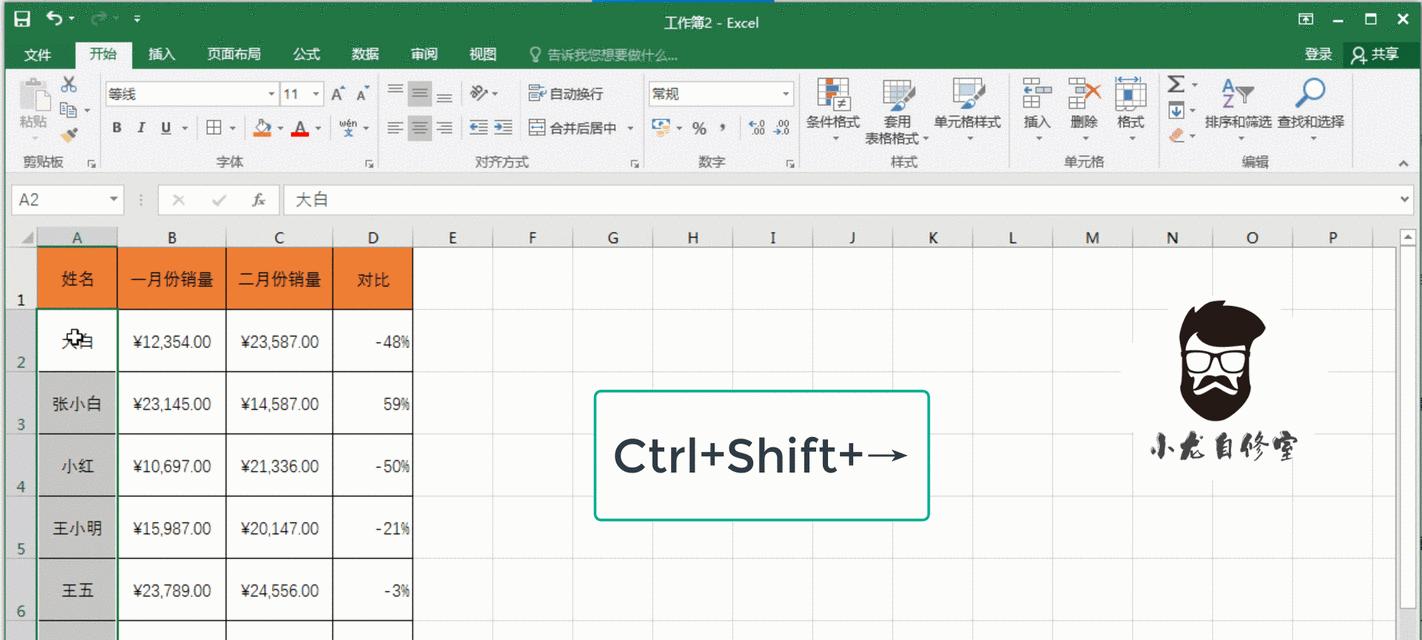This screenshot has height=640, width=1422.
Task: Click the insert function fx icon
Action: 259,200
